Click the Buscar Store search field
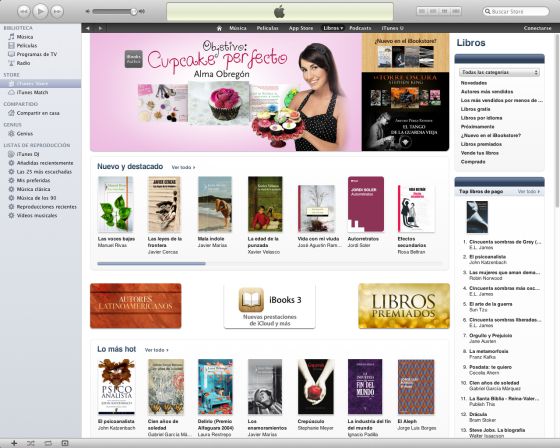The width and height of the screenshot is (560, 448). [515, 11]
